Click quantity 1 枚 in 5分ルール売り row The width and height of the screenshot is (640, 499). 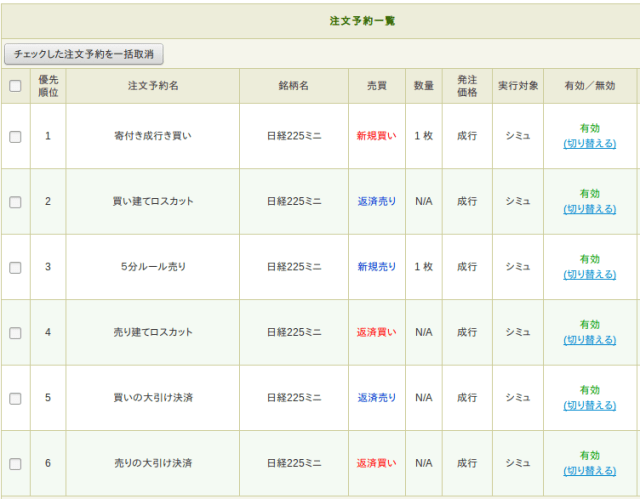pos(424,267)
